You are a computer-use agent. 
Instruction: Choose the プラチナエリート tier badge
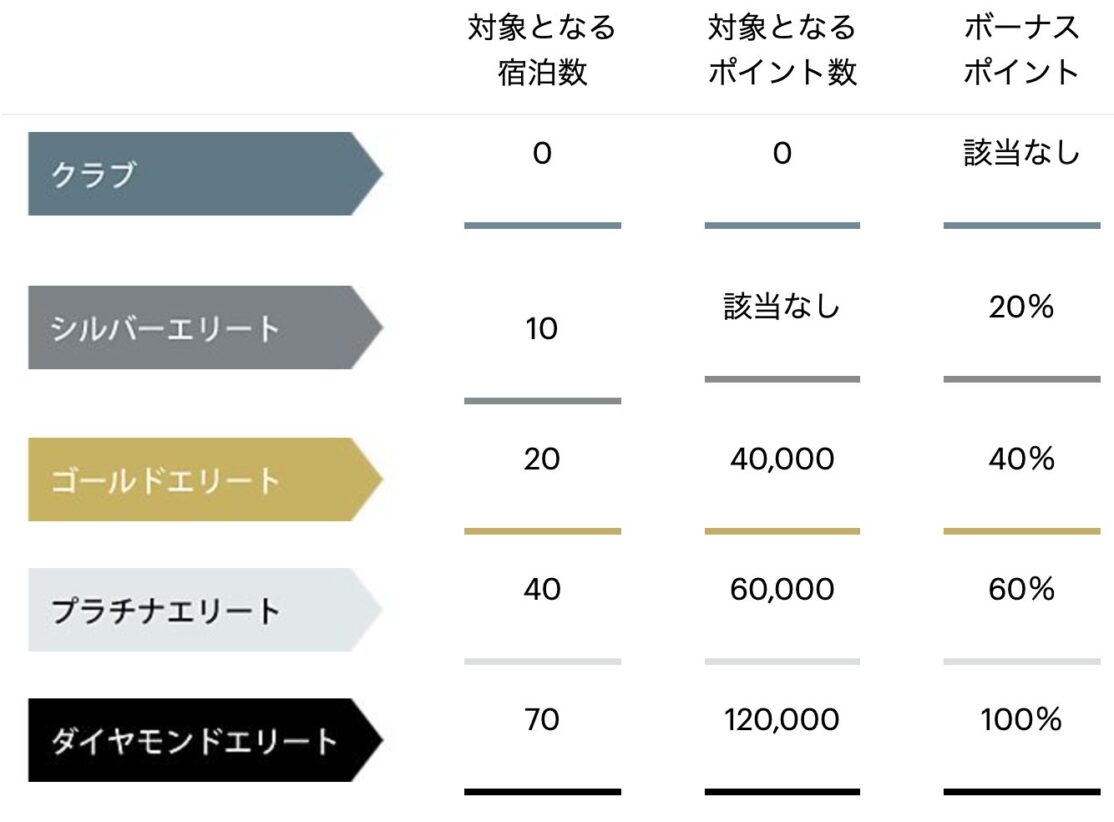click(205, 610)
